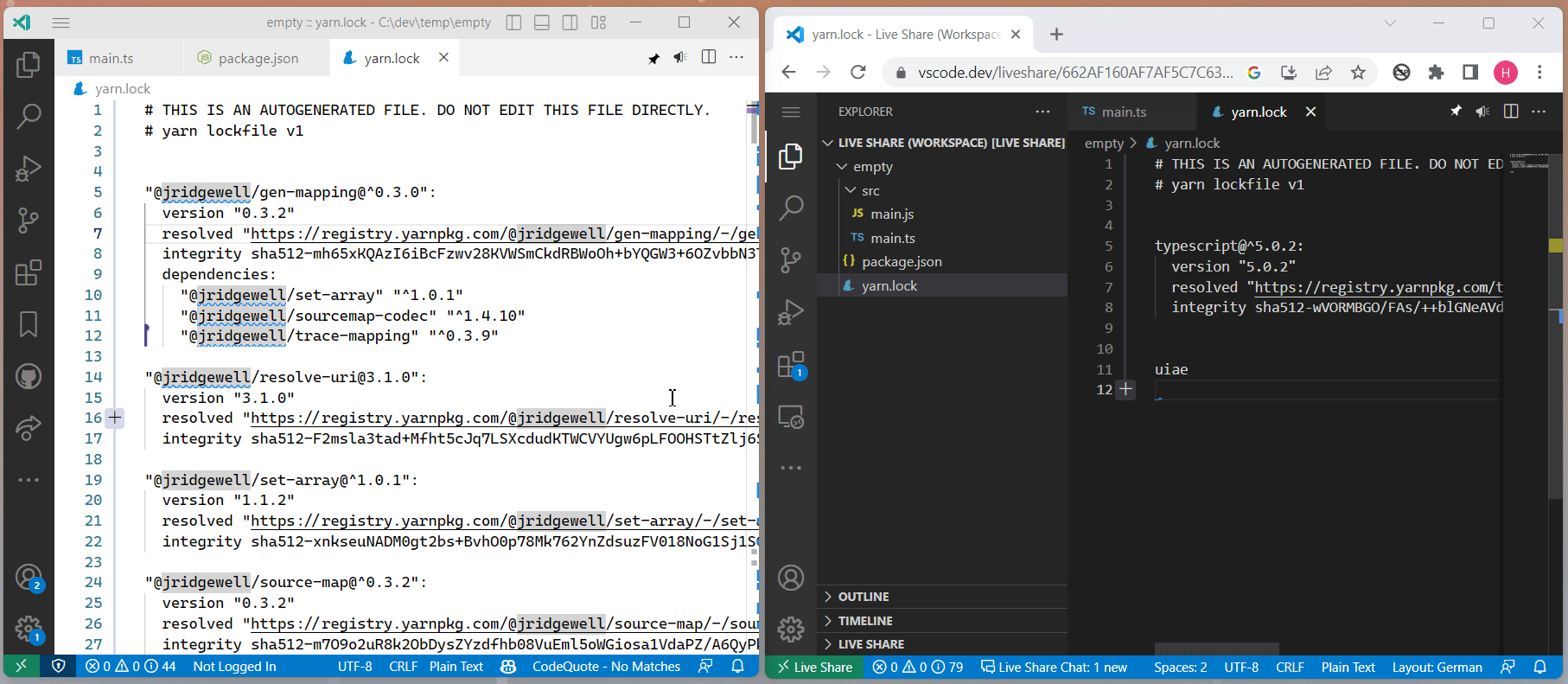Open Plain Text language picker in left status bar
1568x684 pixels.
click(x=456, y=667)
